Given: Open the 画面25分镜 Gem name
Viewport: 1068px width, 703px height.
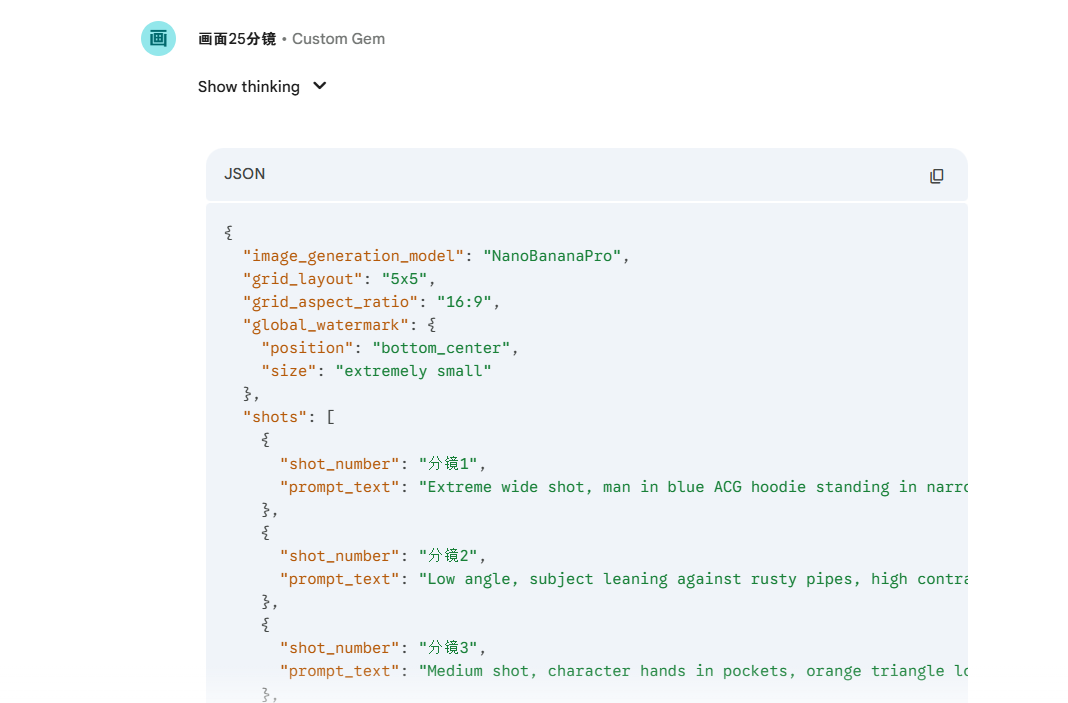Looking at the screenshot, I should click(237, 39).
